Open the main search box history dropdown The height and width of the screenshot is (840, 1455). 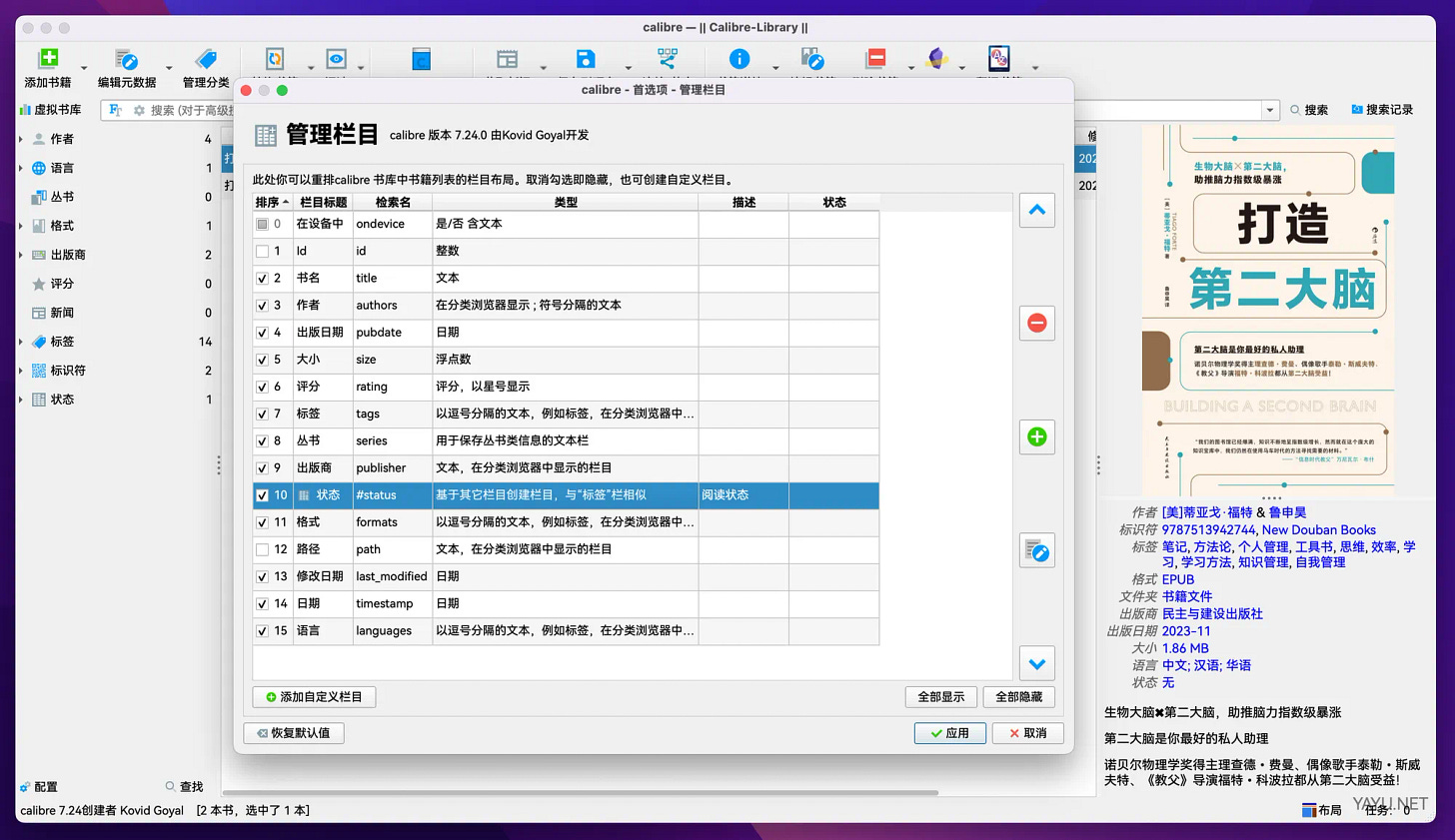pos(1270,110)
